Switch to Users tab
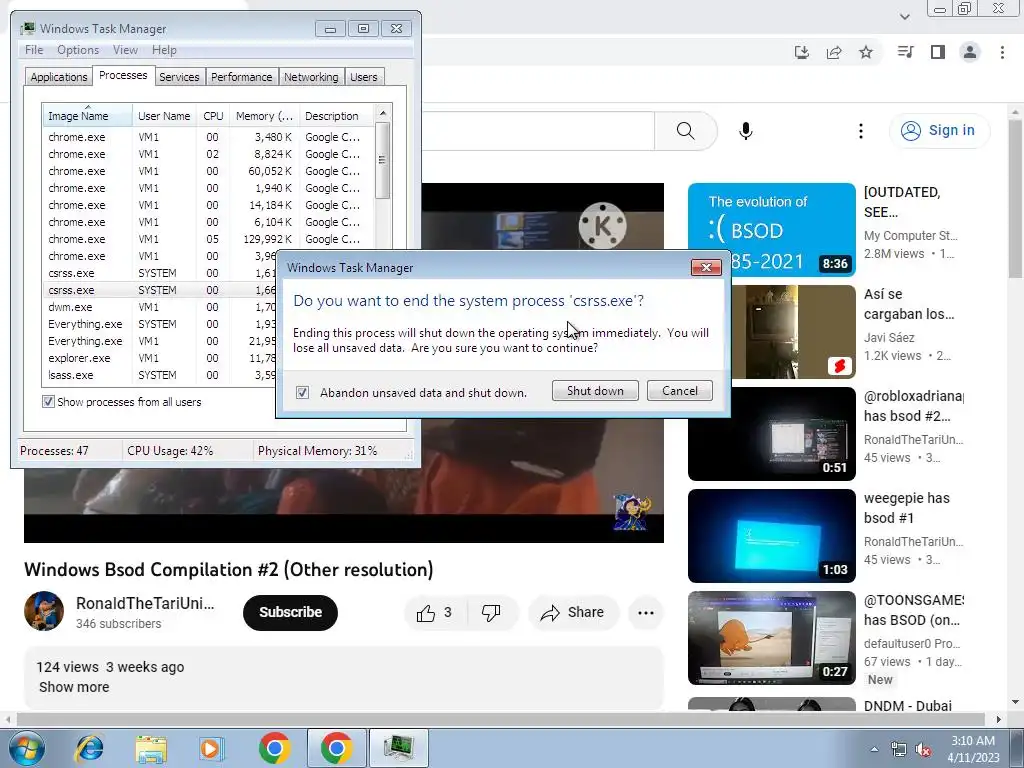The width and height of the screenshot is (1024, 768). pos(364,77)
